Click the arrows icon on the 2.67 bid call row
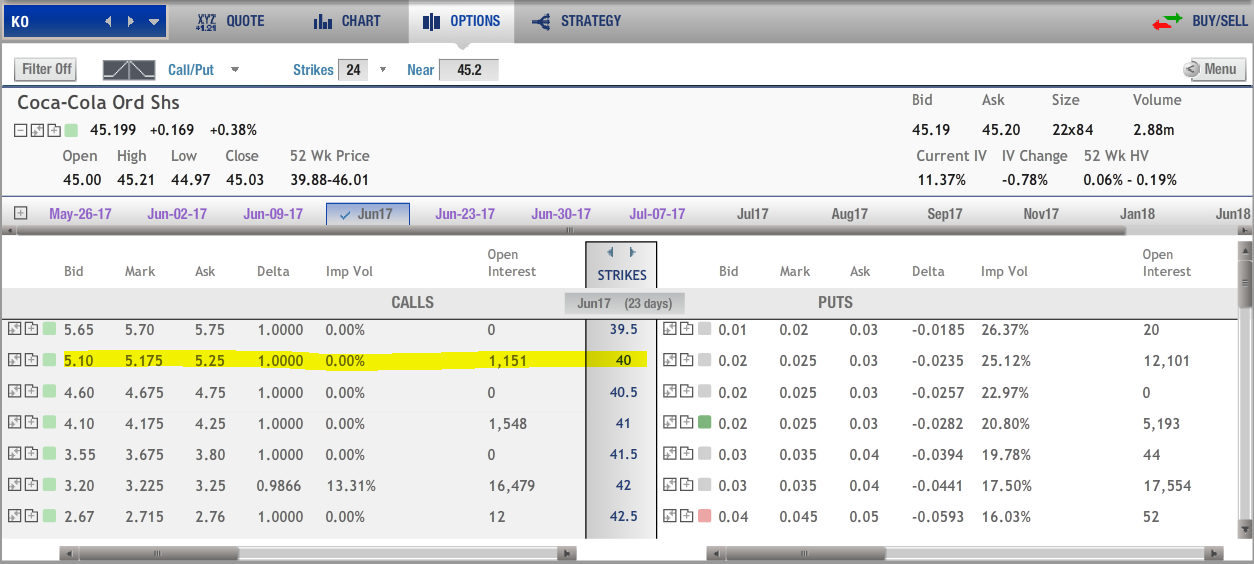The height and width of the screenshot is (564, 1254). tap(14, 516)
